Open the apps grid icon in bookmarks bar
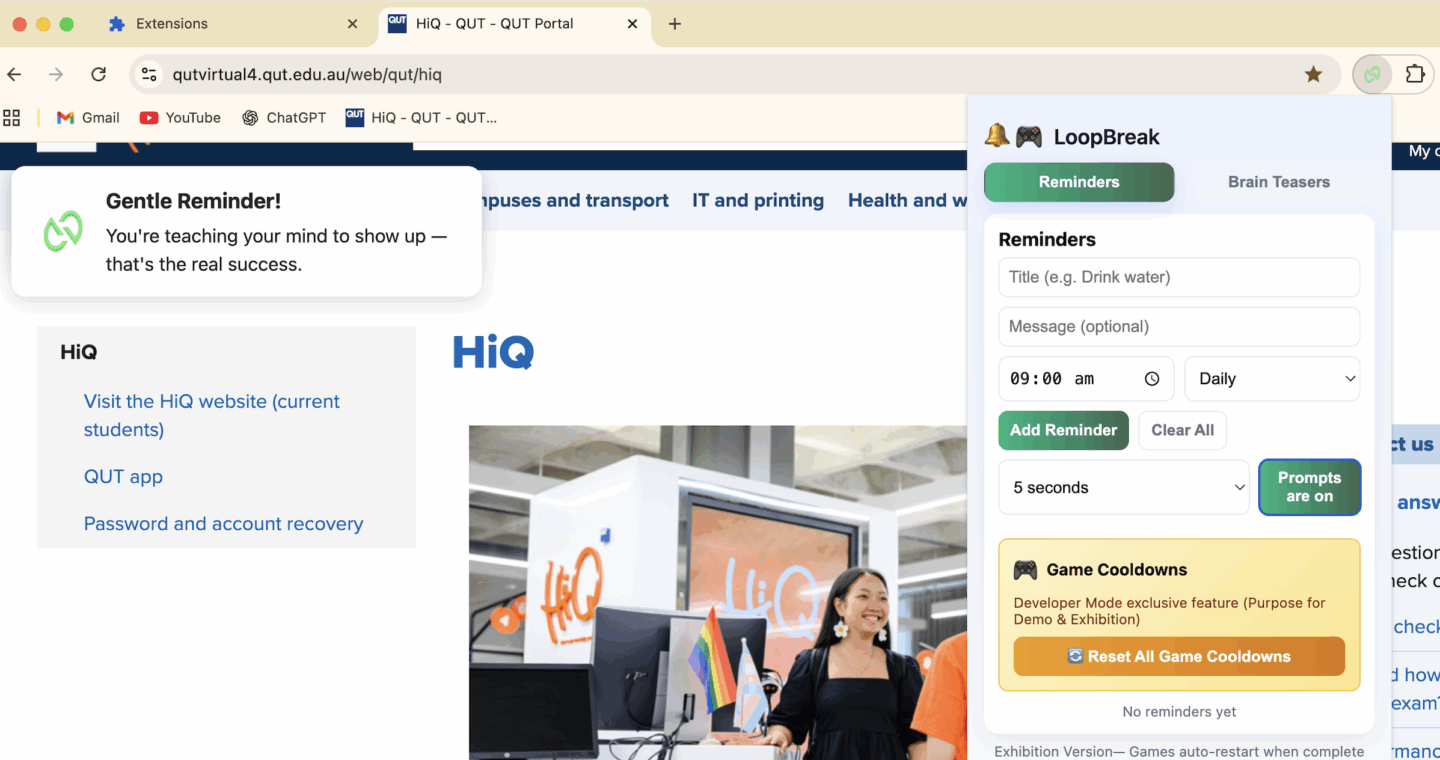Image resolution: width=1440 pixels, height=760 pixels. (x=12, y=118)
